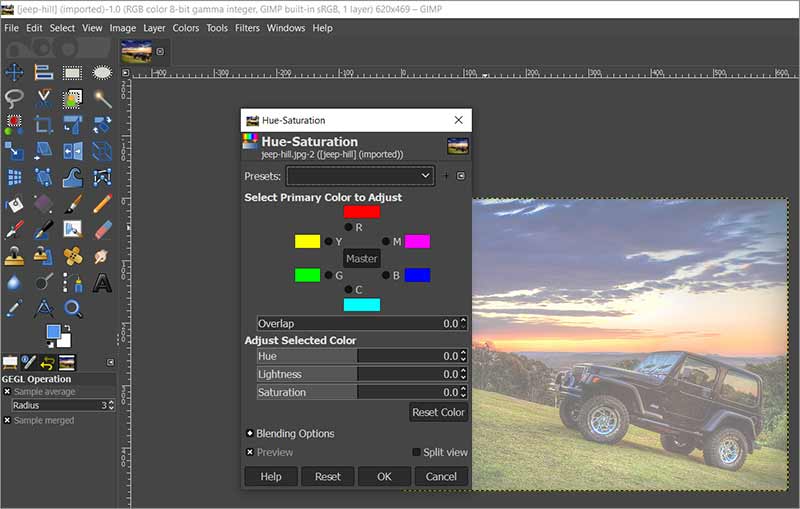800x509 pixels.
Task: Toggle the Sample merged checkbox
Action: tap(7, 420)
